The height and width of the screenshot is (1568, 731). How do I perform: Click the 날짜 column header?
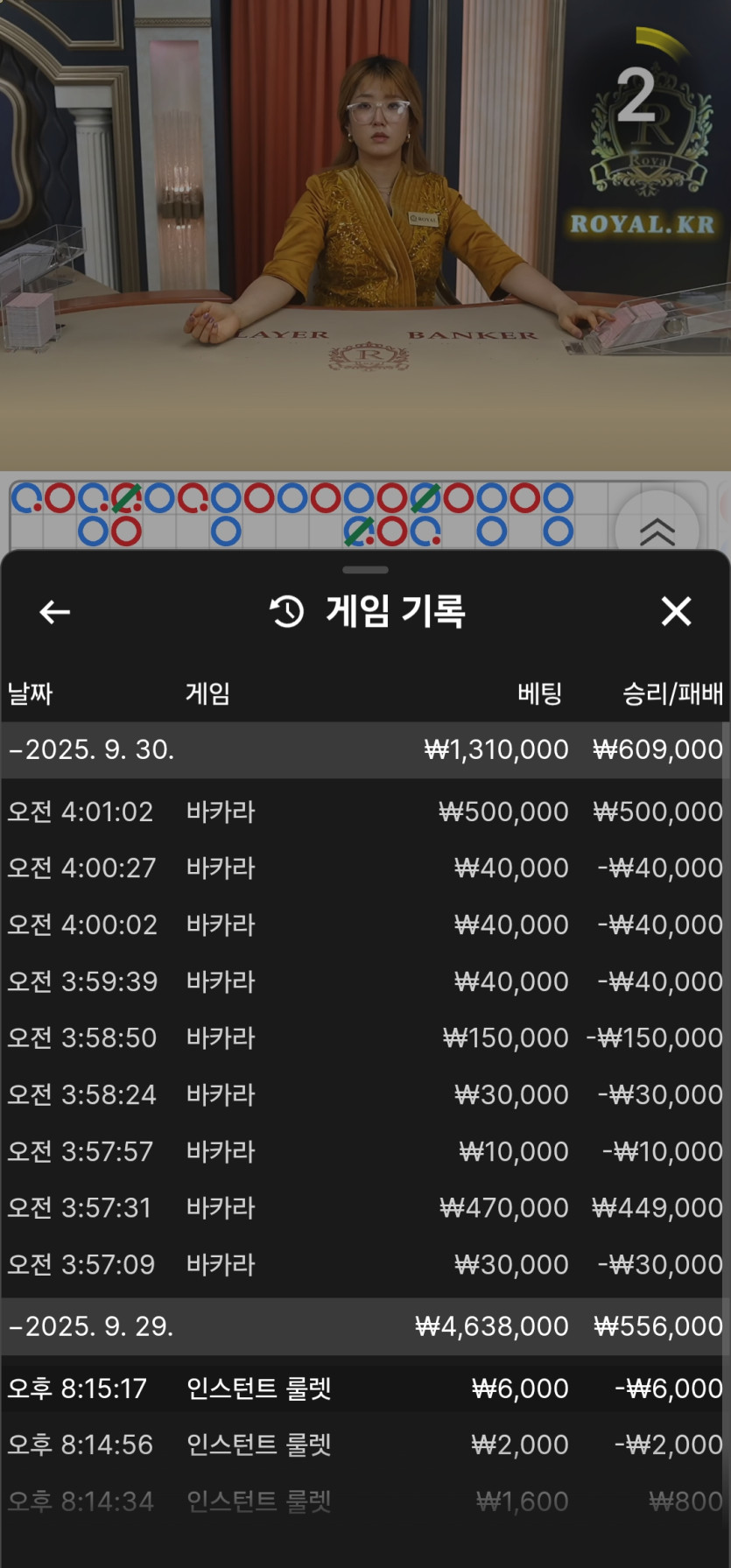[x=31, y=694]
